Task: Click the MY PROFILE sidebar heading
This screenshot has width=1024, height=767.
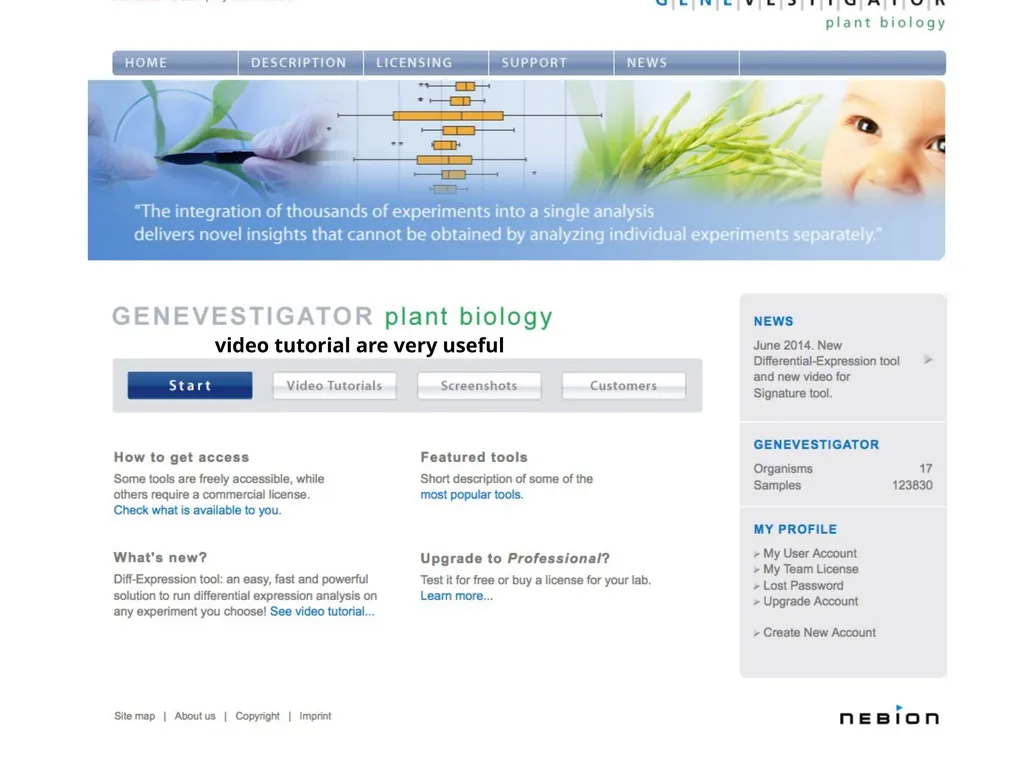Action: tap(795, 529)
